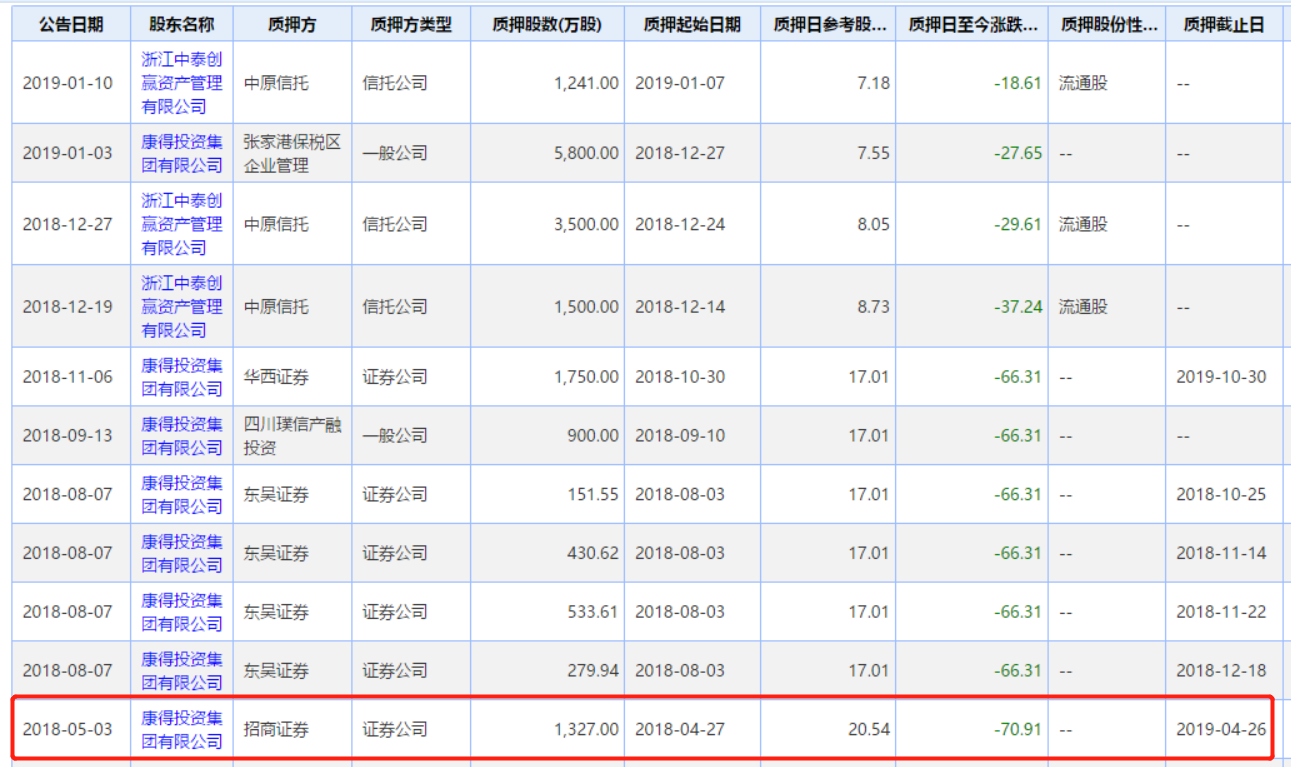
Task: Select pledgee 华西证券
Action: (276, 377)
